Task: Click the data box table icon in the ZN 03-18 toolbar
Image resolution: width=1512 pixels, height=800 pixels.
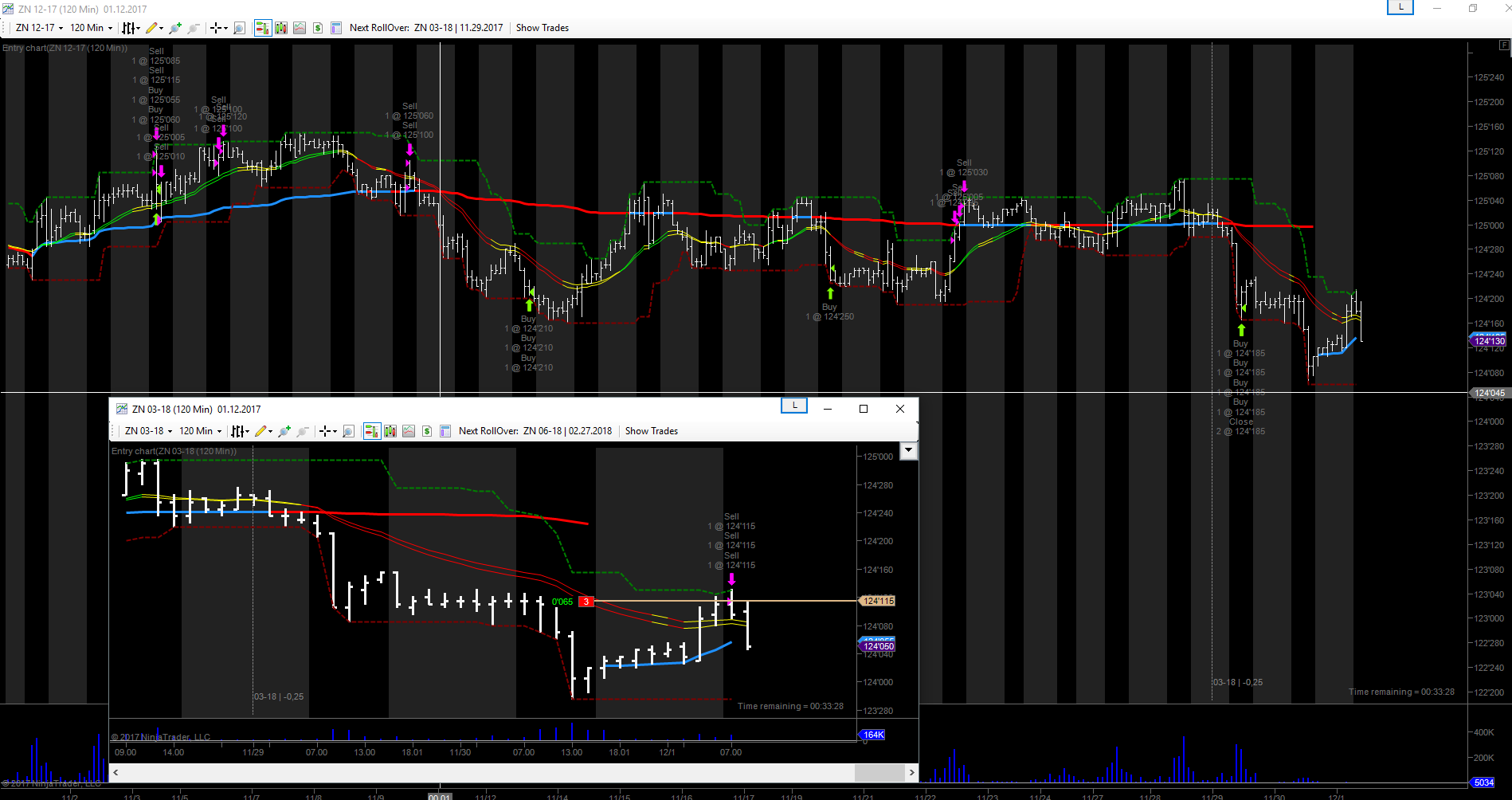Action: 445,431
